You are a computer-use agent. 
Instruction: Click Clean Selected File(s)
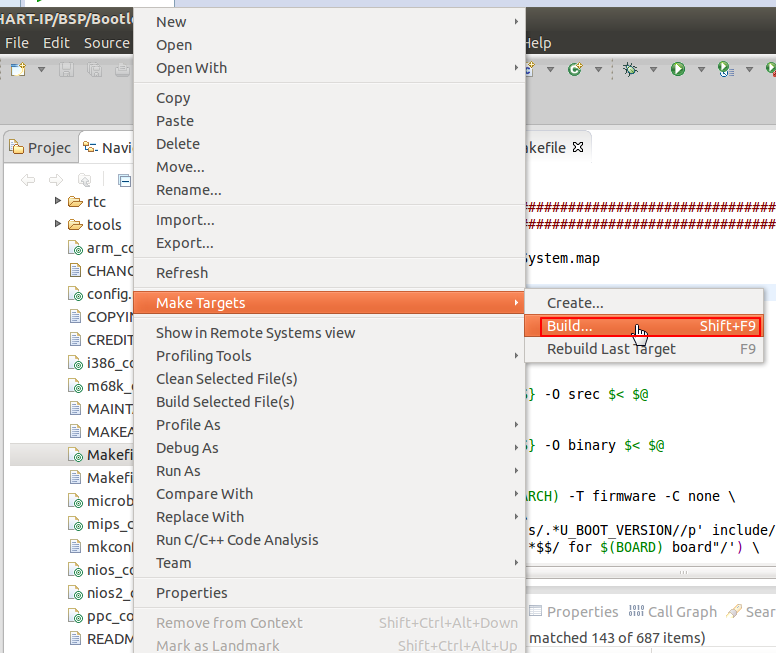pos(330,379)
